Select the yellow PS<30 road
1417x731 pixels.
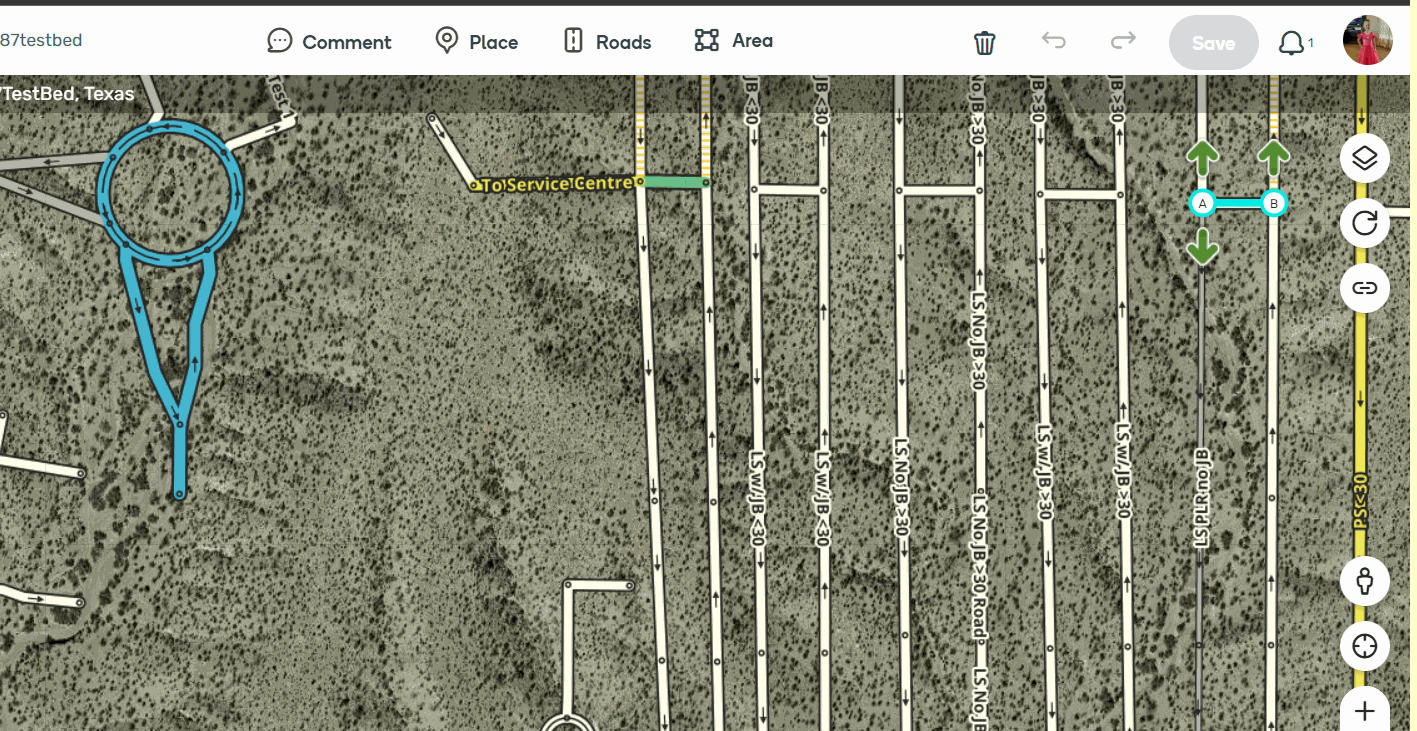[1360, 400]
